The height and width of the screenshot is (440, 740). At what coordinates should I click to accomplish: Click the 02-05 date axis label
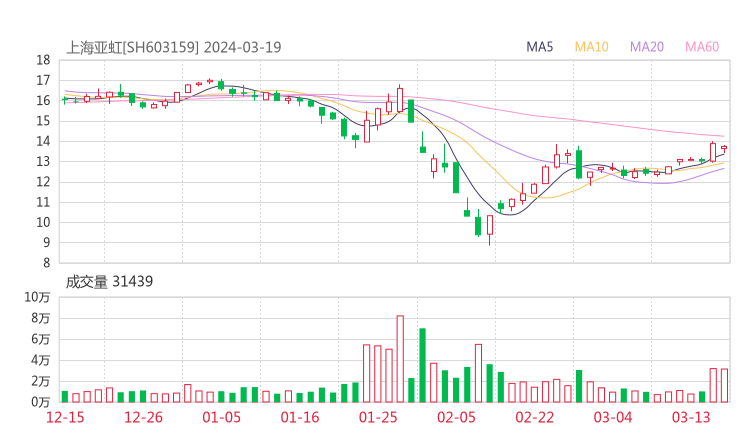[456, 417]
